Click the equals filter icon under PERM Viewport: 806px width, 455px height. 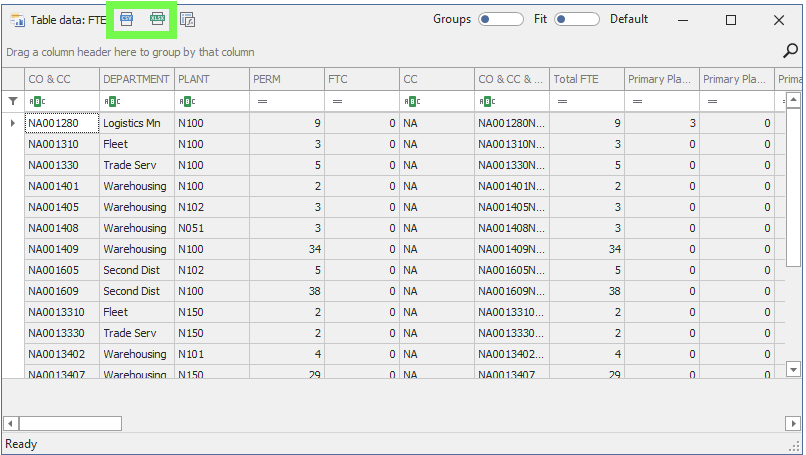262,101
